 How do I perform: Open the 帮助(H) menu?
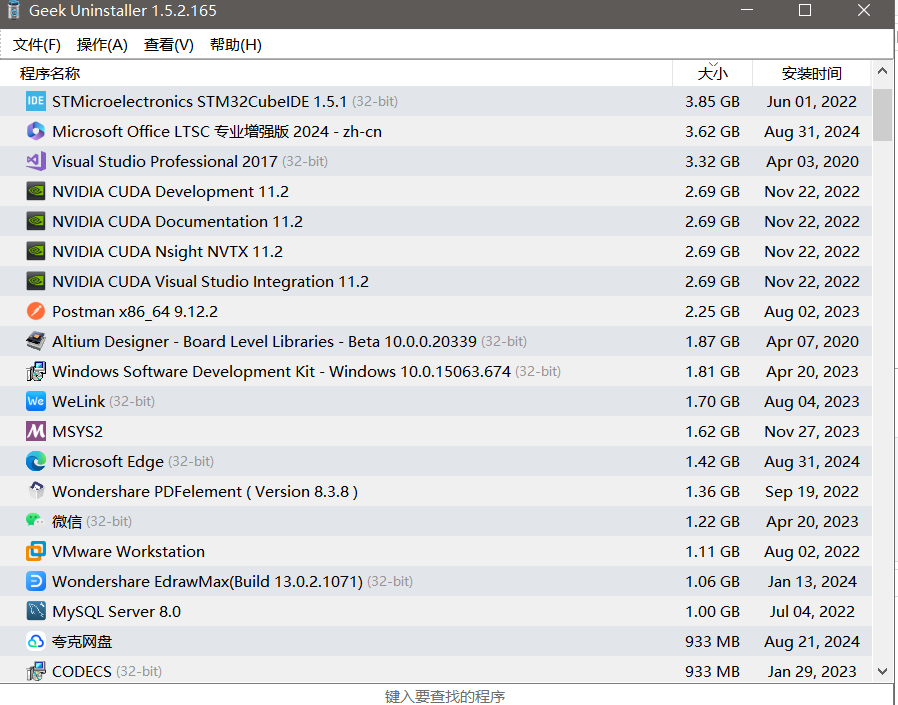coord(235,45)
